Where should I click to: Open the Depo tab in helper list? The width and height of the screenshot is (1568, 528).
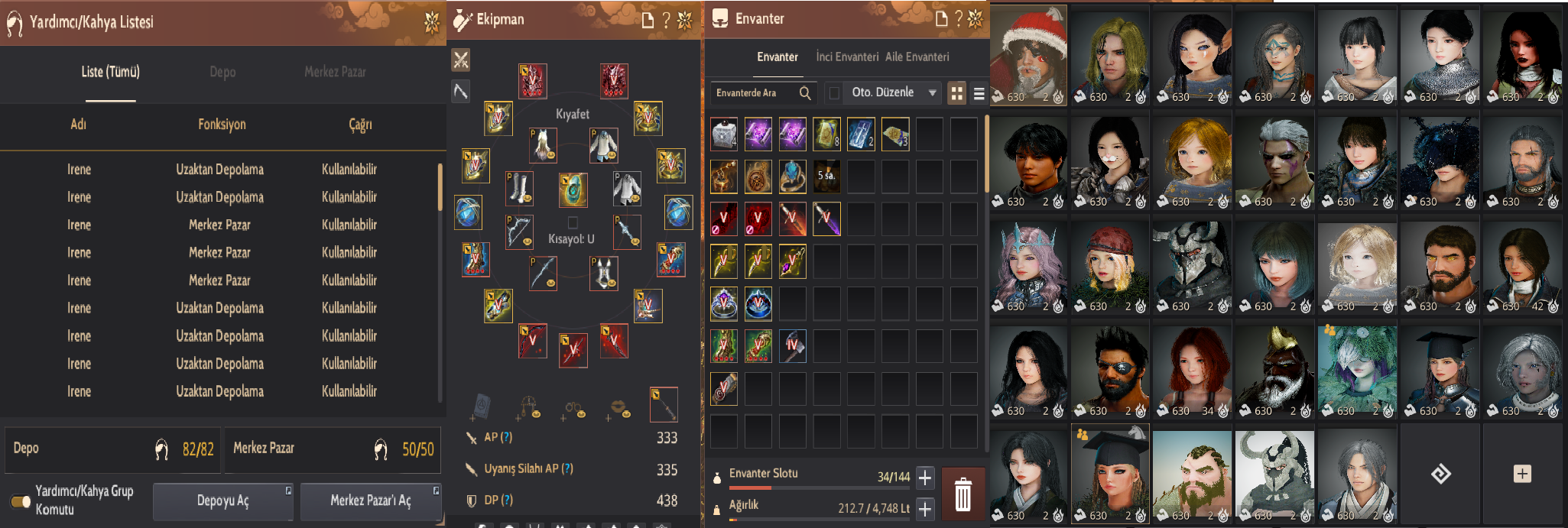tap(222, 72)
